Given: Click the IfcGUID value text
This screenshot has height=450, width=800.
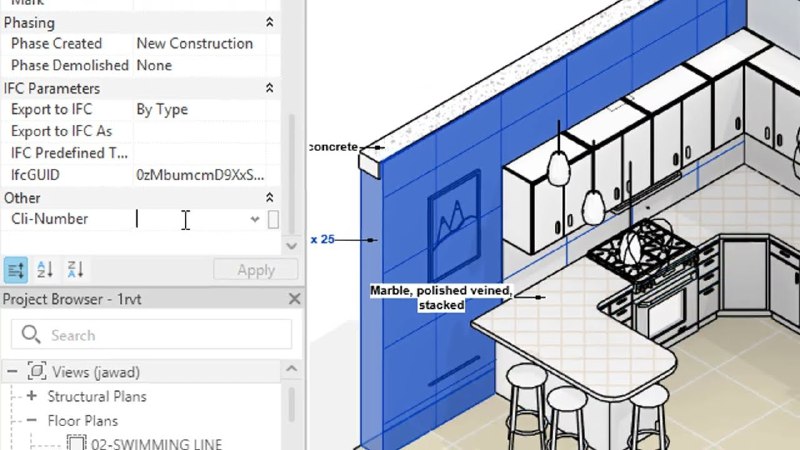Looking at the screenshot, I should (200, 175).
